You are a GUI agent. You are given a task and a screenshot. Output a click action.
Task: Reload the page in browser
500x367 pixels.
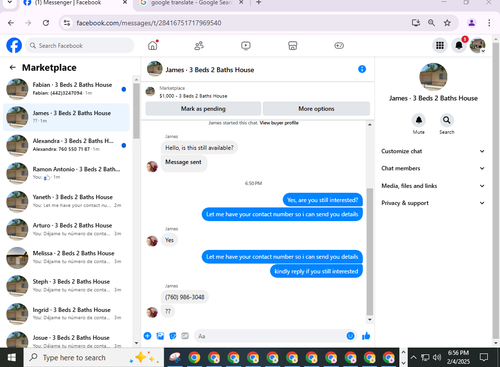(x=46, y=23)
